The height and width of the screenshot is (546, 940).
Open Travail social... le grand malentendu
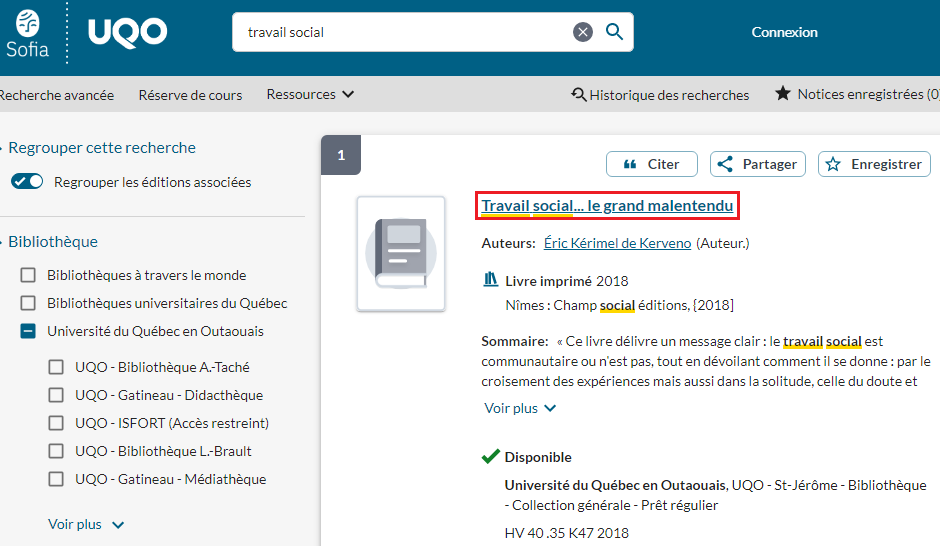(x=607, y=206)
